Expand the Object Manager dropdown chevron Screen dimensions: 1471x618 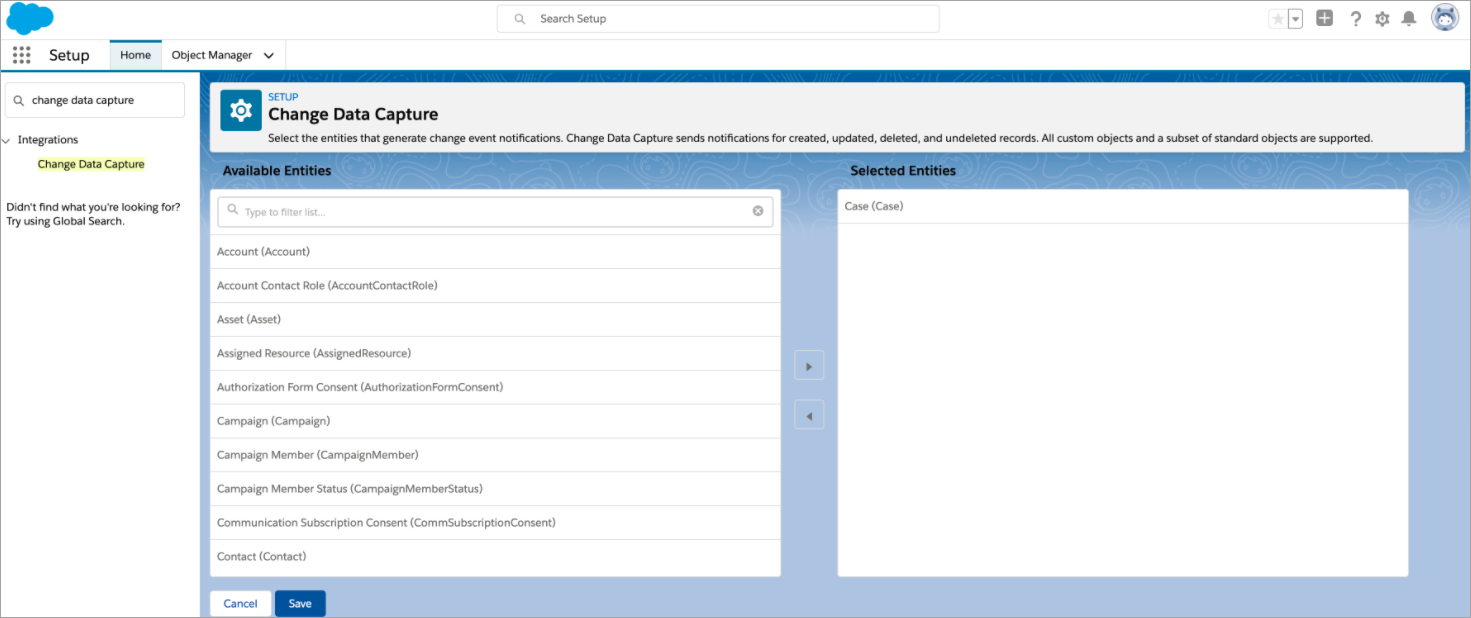point(268,55)
